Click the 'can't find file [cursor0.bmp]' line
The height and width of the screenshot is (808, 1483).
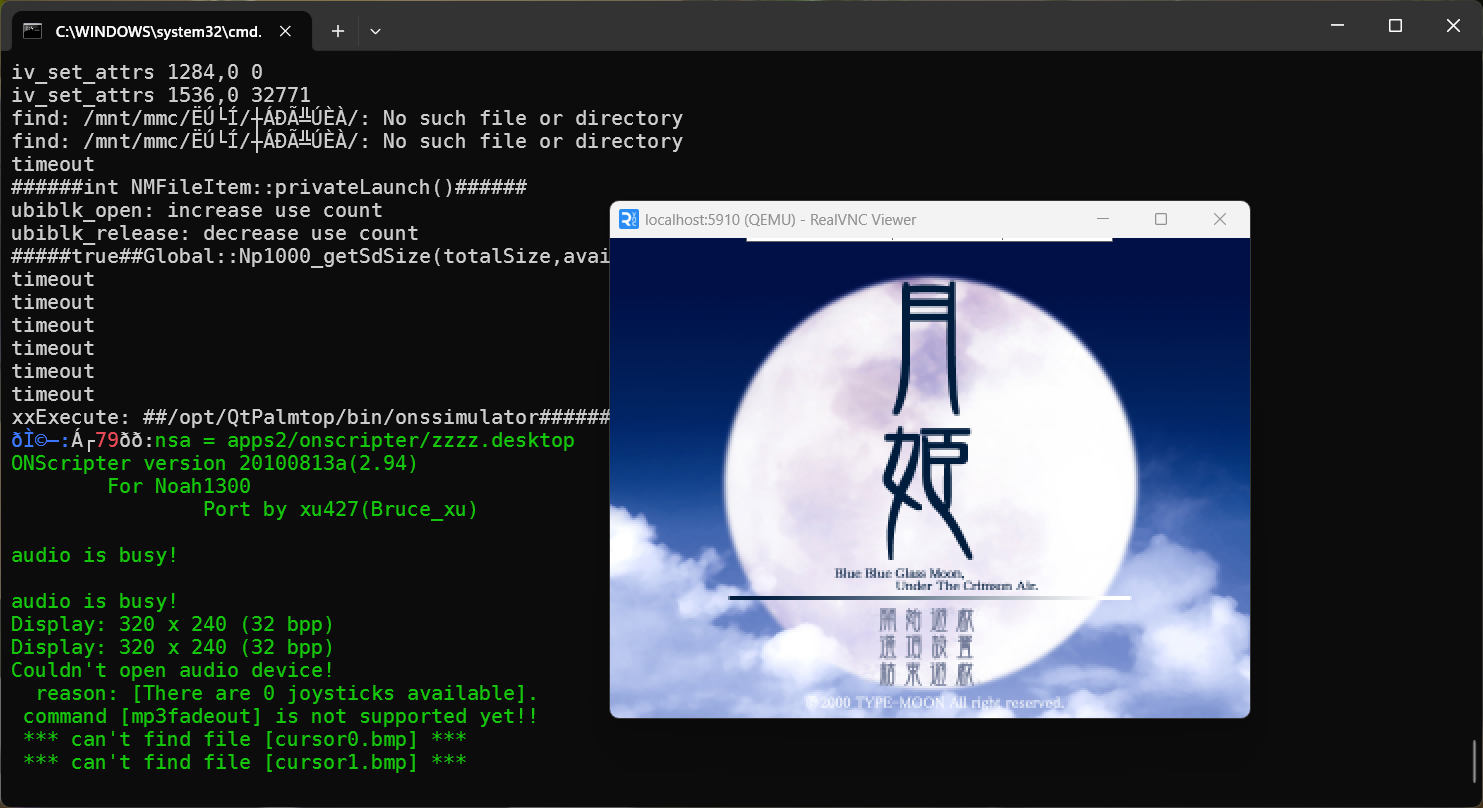click(245, 739)
